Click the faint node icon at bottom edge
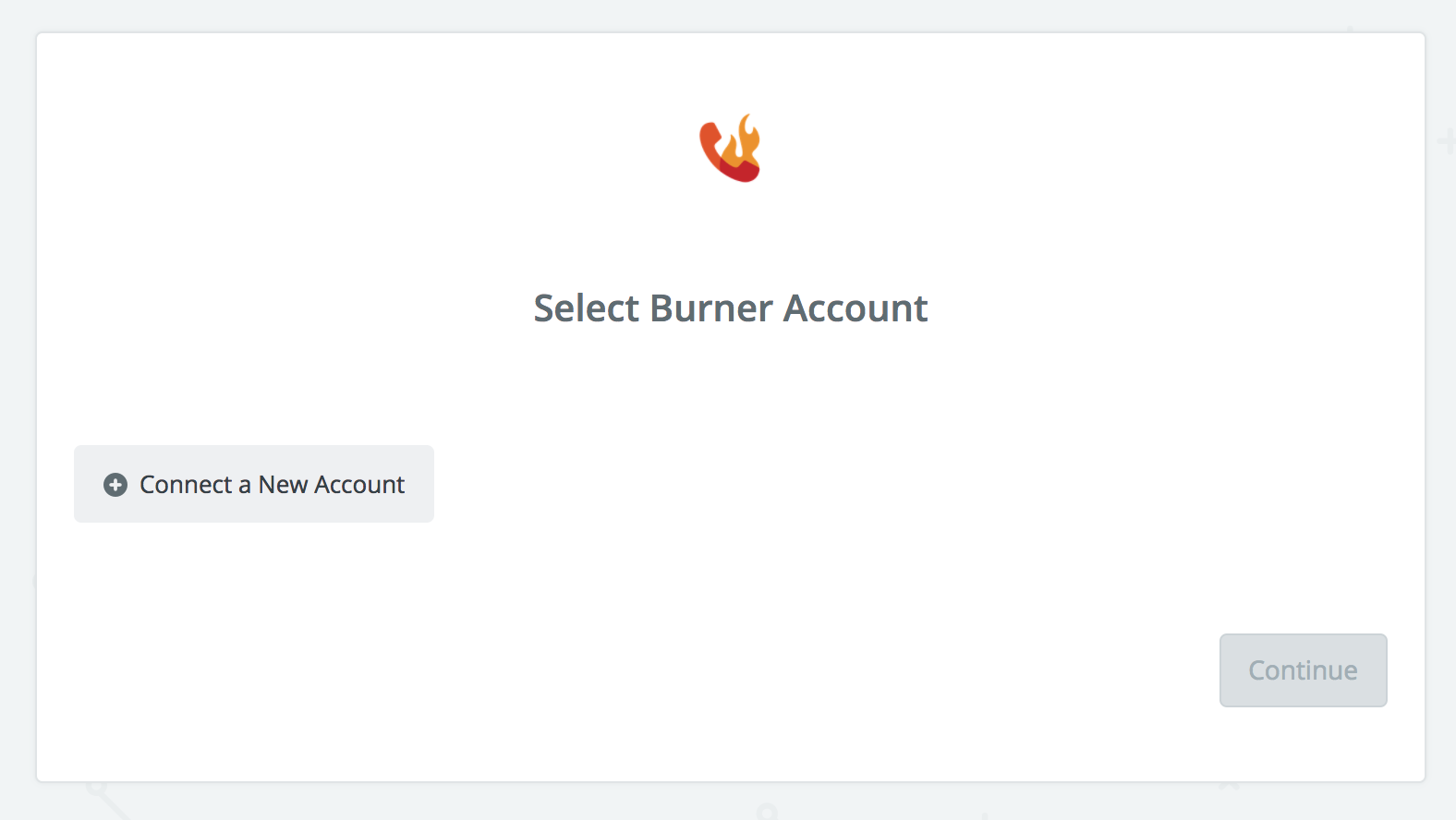Image resolution: width=1456 pixels, height=820 pixels. pyautogui.click(x=766, y=812)
